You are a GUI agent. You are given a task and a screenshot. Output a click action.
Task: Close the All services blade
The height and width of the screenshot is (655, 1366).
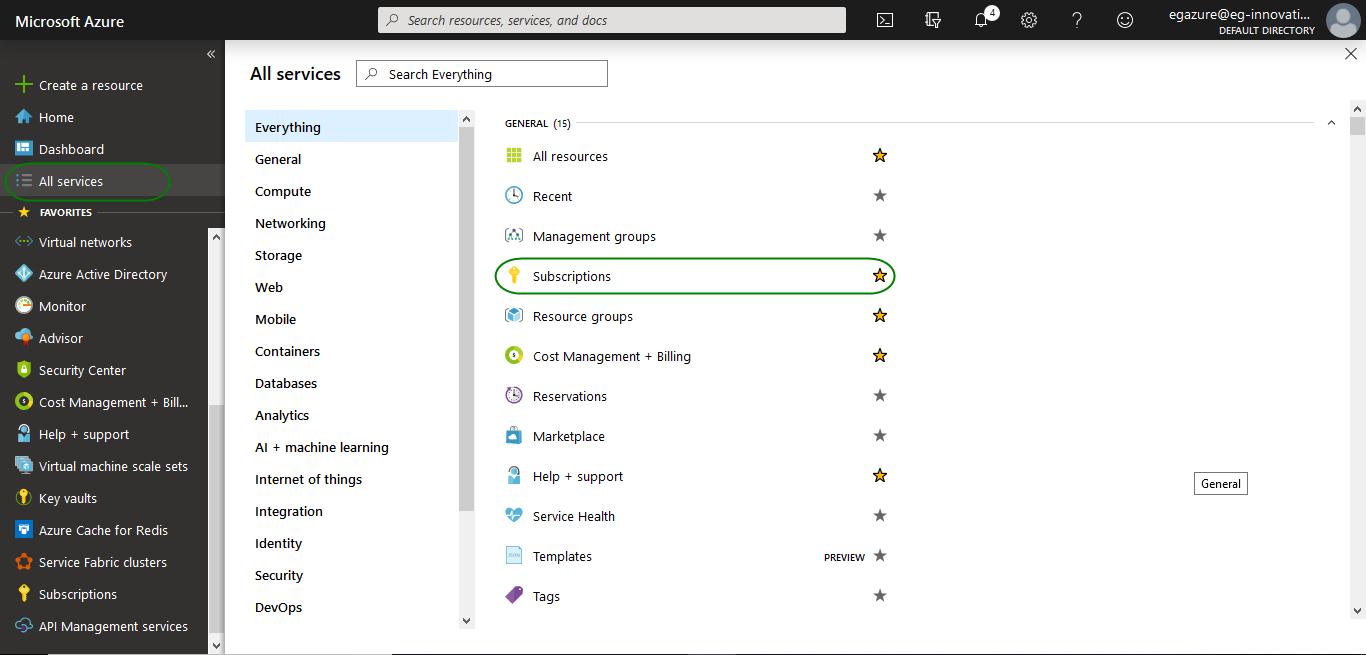point(1351,54)
